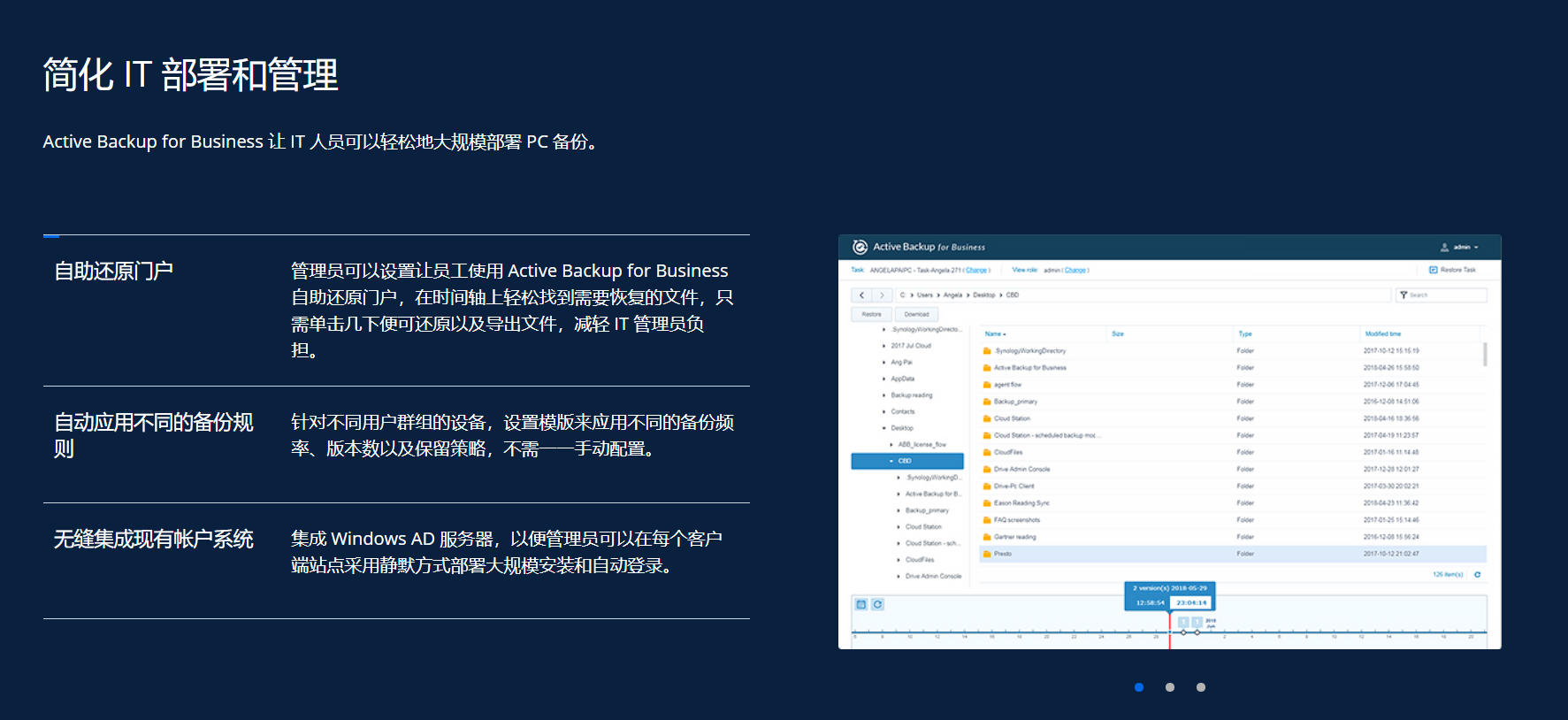The width and height of the screenshot is (1568, 720).
Task: Open the admin user dropdown
Action: [x=1460, y=248]
